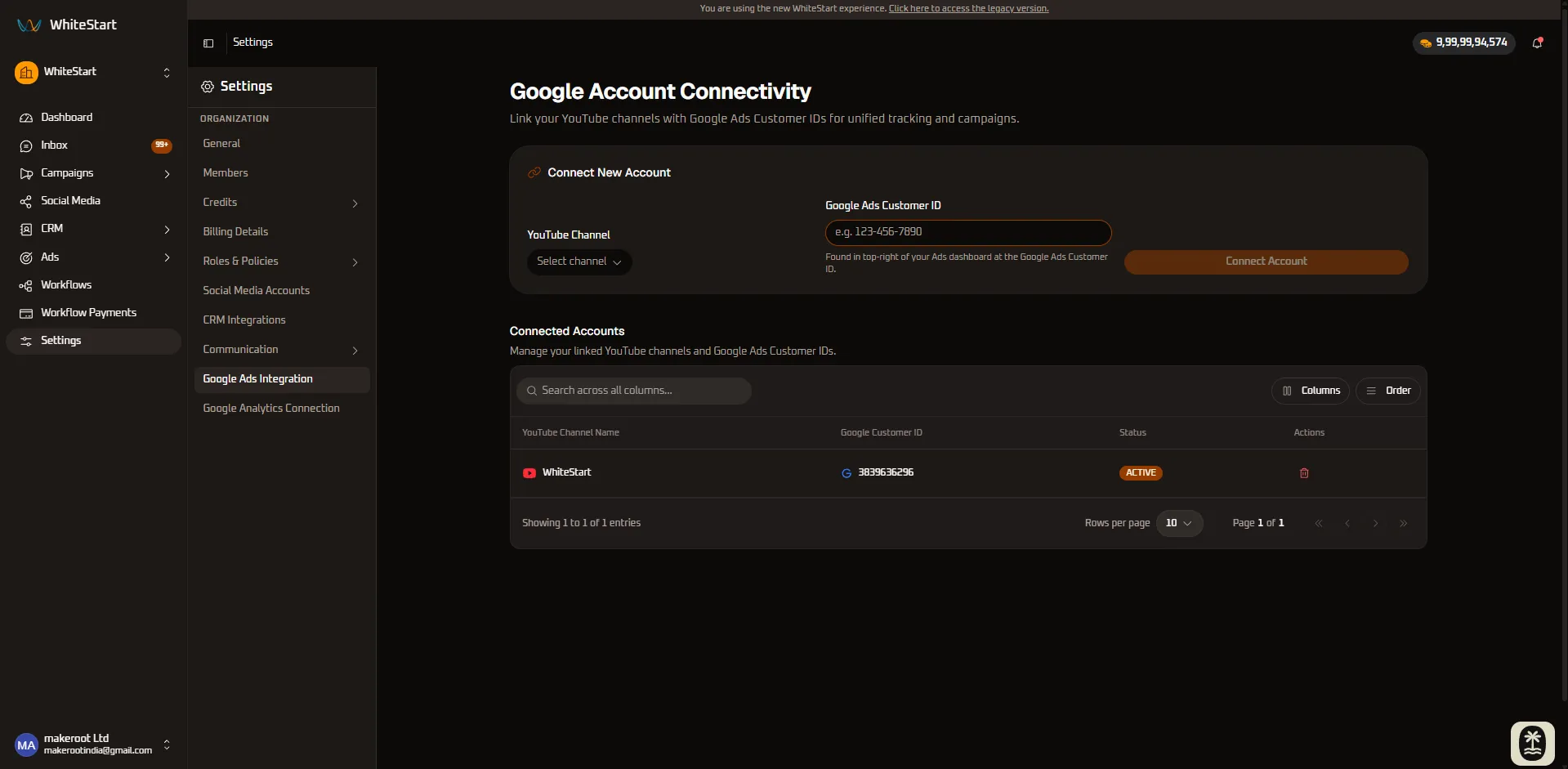Delete the WhiteStart connected account
The height and width of the screenshot is (769, 1568).
tap(1304, 473)
